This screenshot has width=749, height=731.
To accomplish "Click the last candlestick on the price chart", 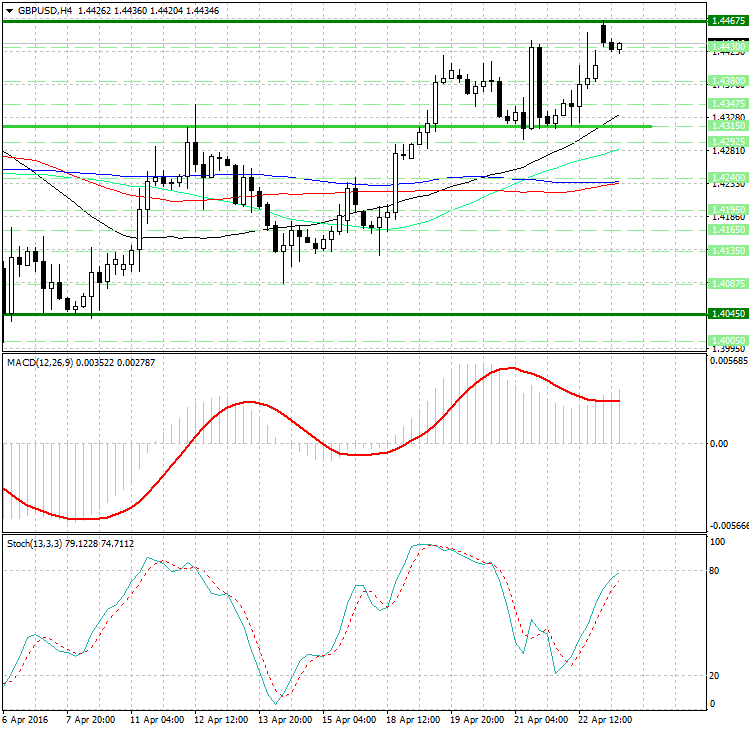I will tap(620, 46).
